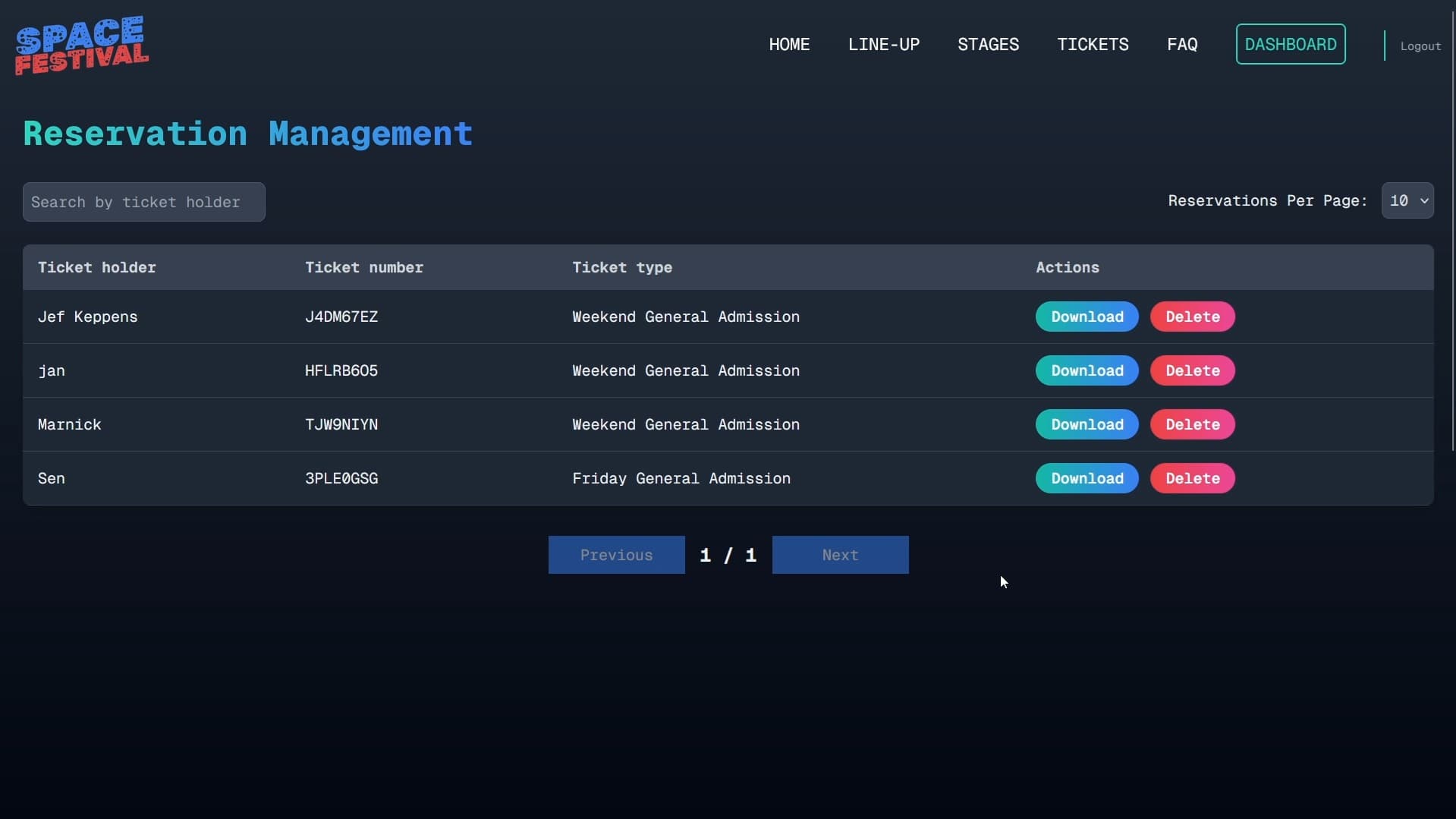Download Jef Keppens' ticket

(x=1086, y=317)
